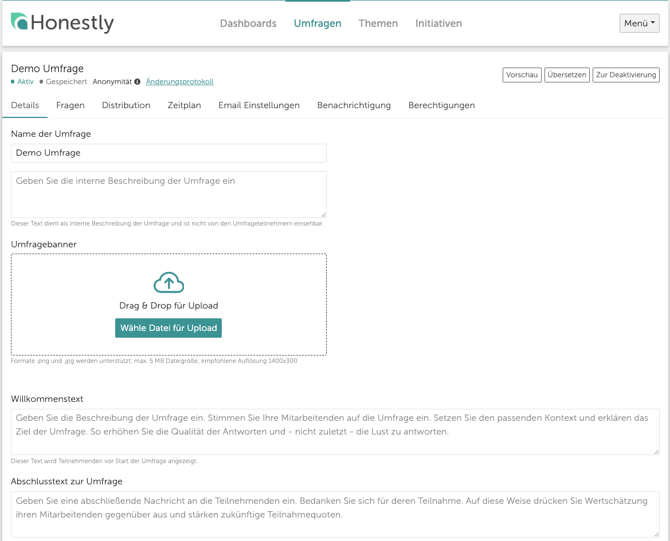Open Initiativen in top navigation

point(438,23)
